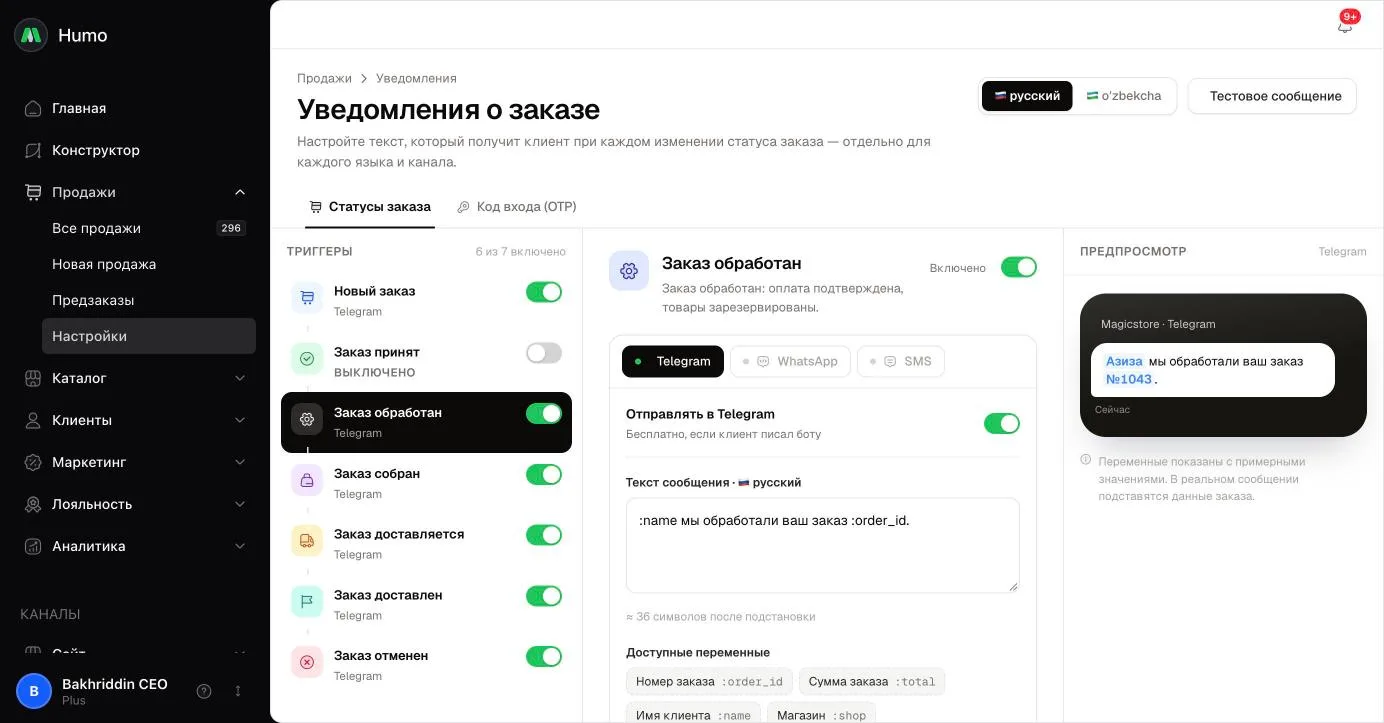Toggle the Отправлять в Telegram switch

click(1002, 423)
